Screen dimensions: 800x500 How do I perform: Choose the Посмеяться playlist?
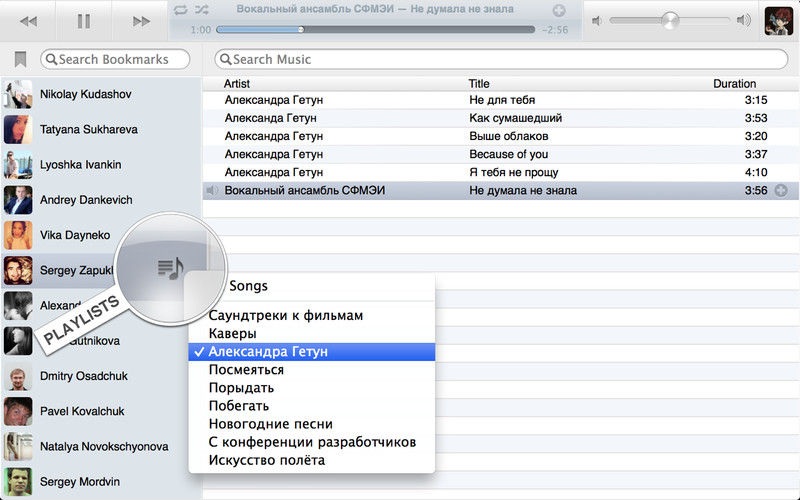coord(312,370)
